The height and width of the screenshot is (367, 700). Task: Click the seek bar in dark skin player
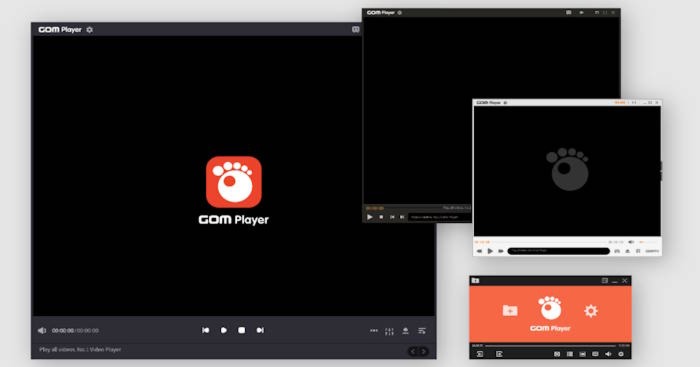point(413,208)
